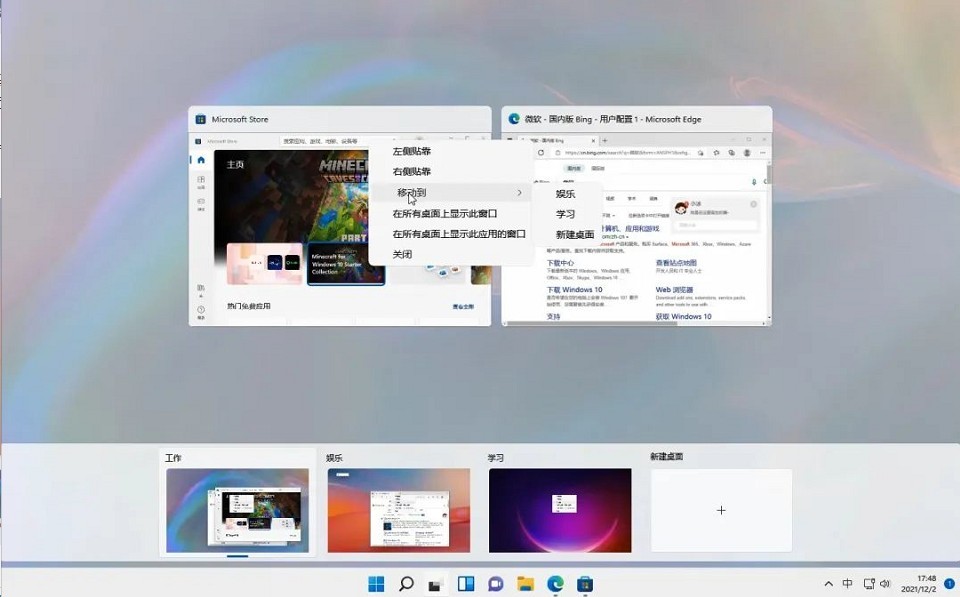Image resolution: width=960 pixels, height=597 pixels.
Task: Choose 新建桌面 in the submenu
Action: tap(575, 235)
